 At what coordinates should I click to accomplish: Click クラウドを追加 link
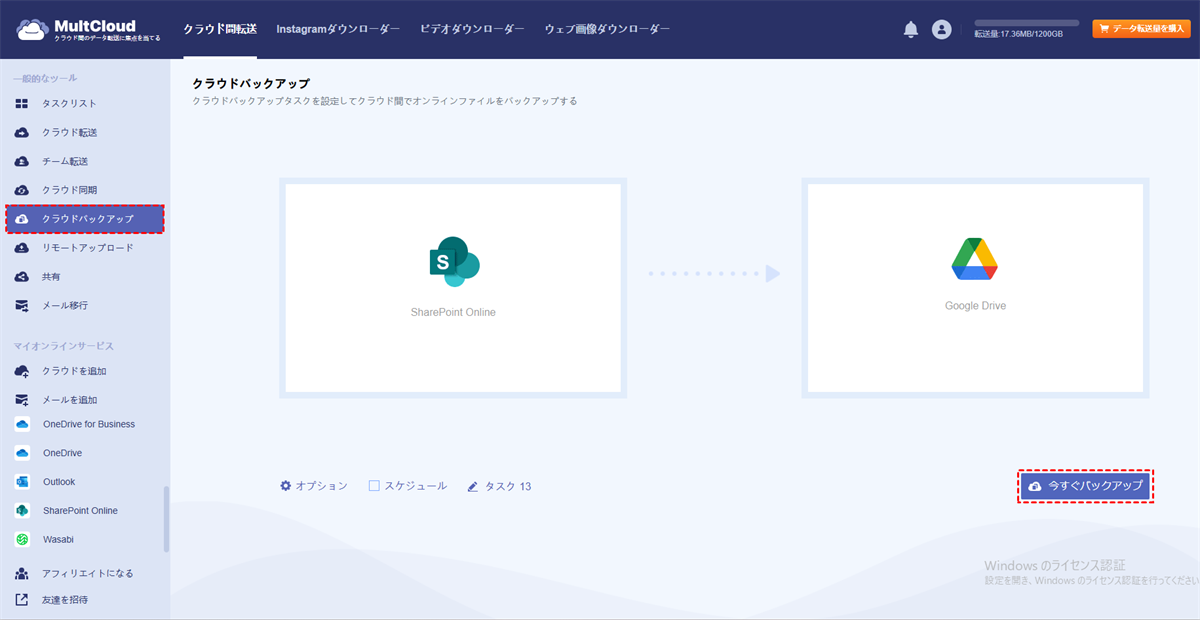75,371
